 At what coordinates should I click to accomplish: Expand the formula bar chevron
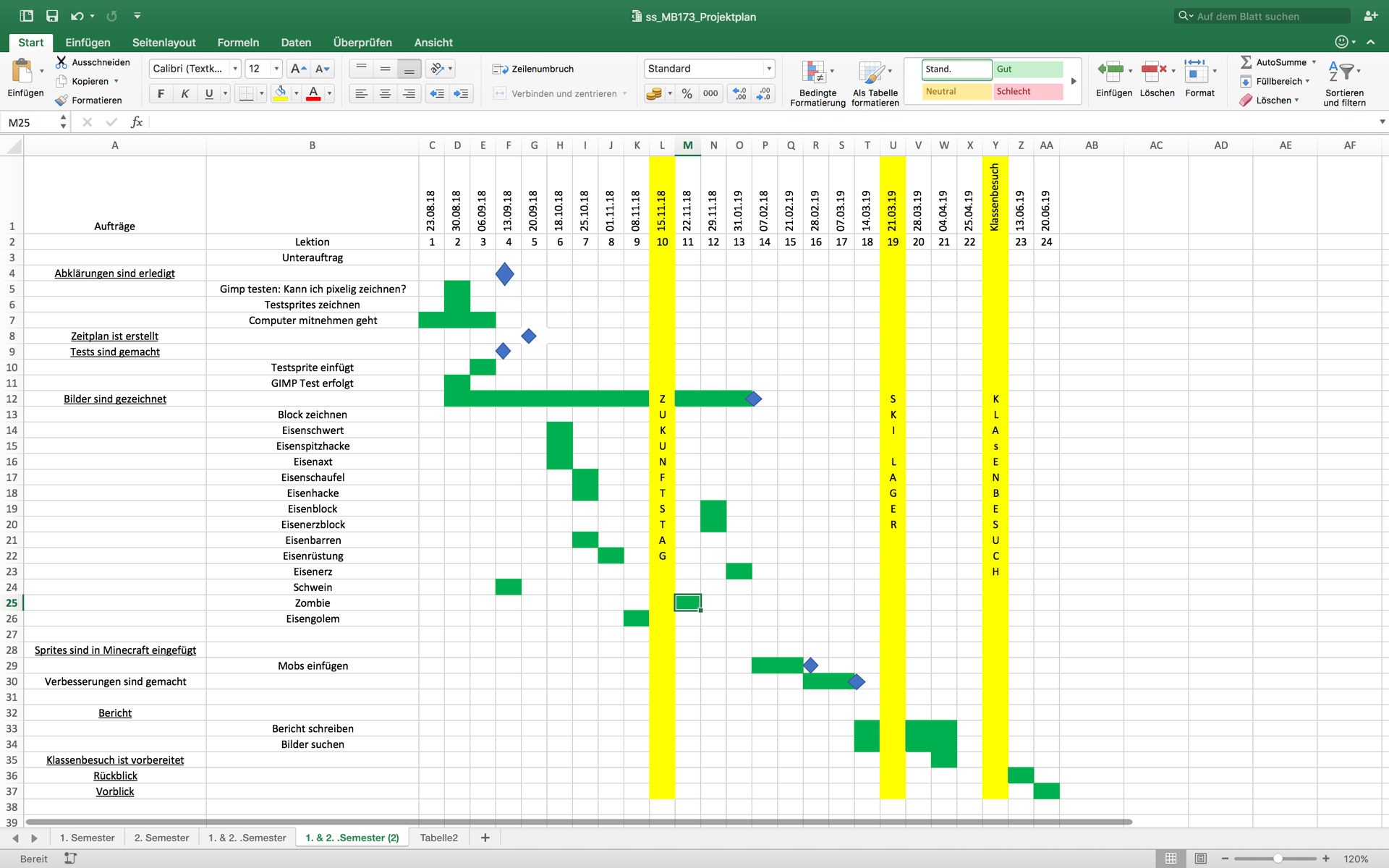[x=1382, y=122]
